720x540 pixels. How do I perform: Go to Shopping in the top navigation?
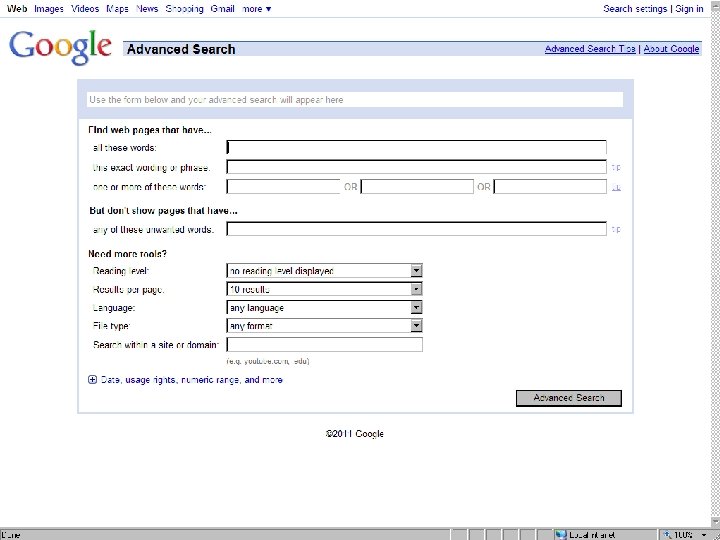184,9
